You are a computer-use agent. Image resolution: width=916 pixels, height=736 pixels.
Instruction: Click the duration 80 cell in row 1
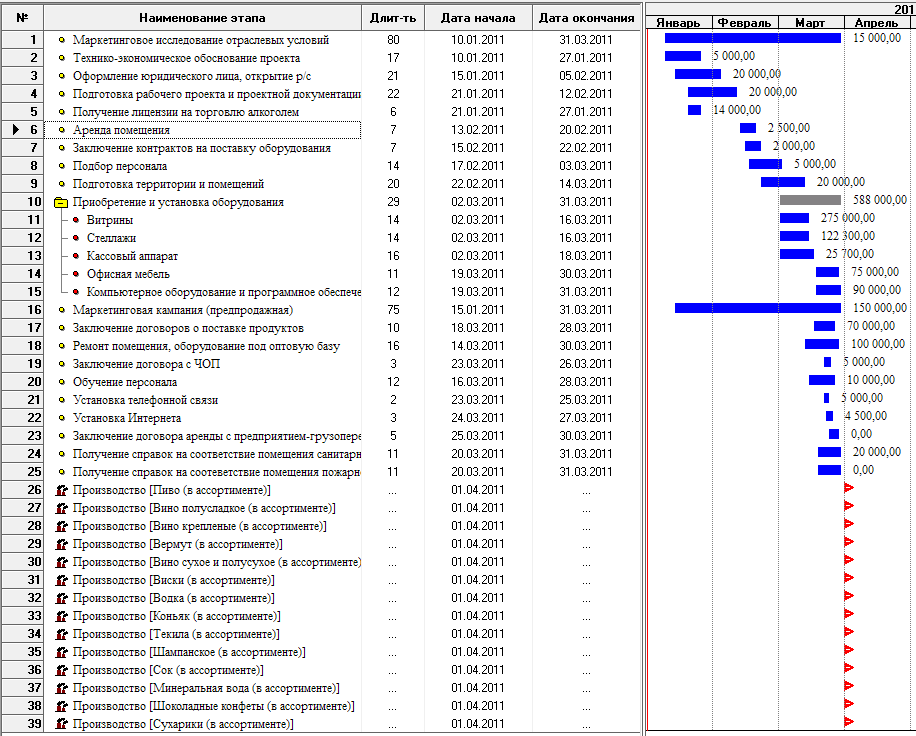click(393, 40)
